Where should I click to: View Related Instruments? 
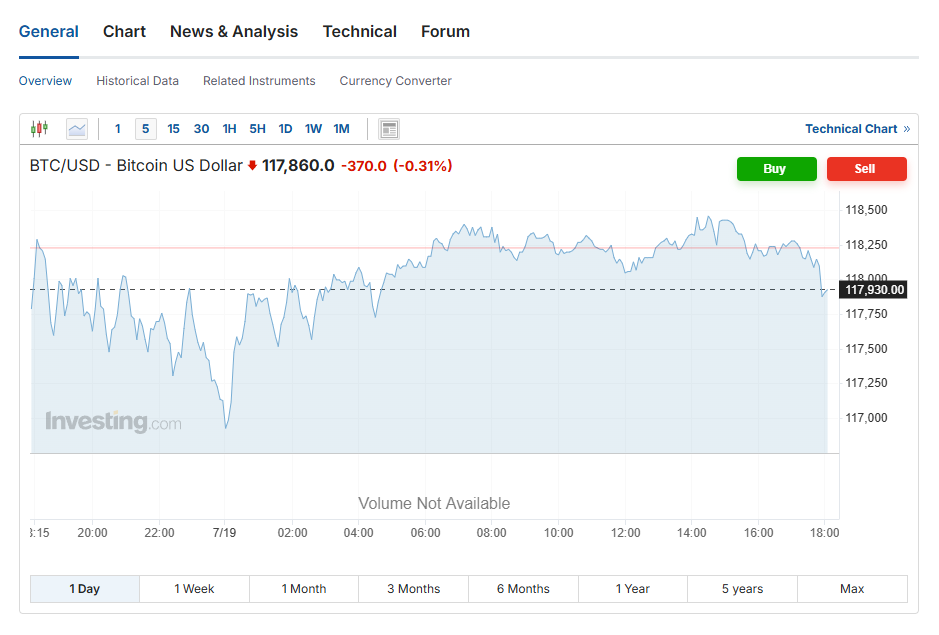pyautogui.click(x=259, y=81)
